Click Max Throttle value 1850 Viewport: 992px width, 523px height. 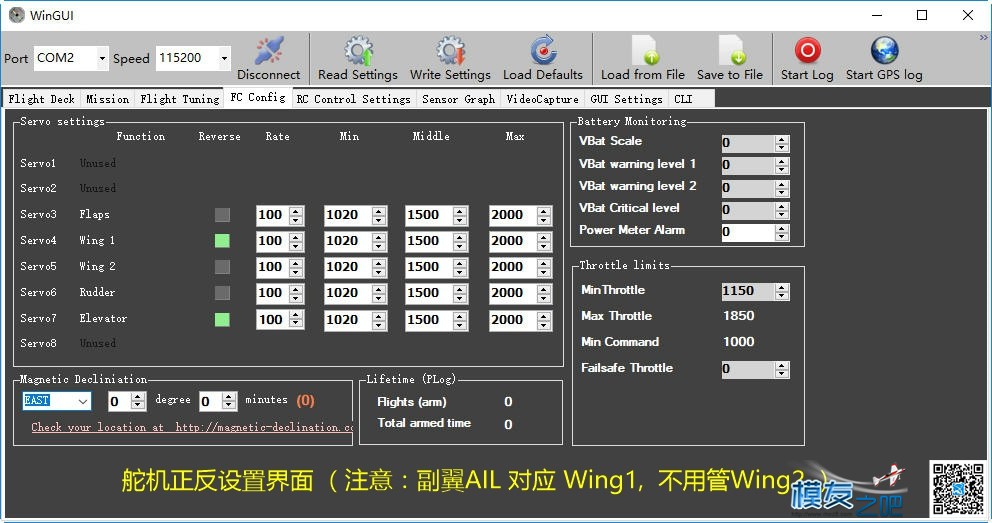tap(738, 316)
